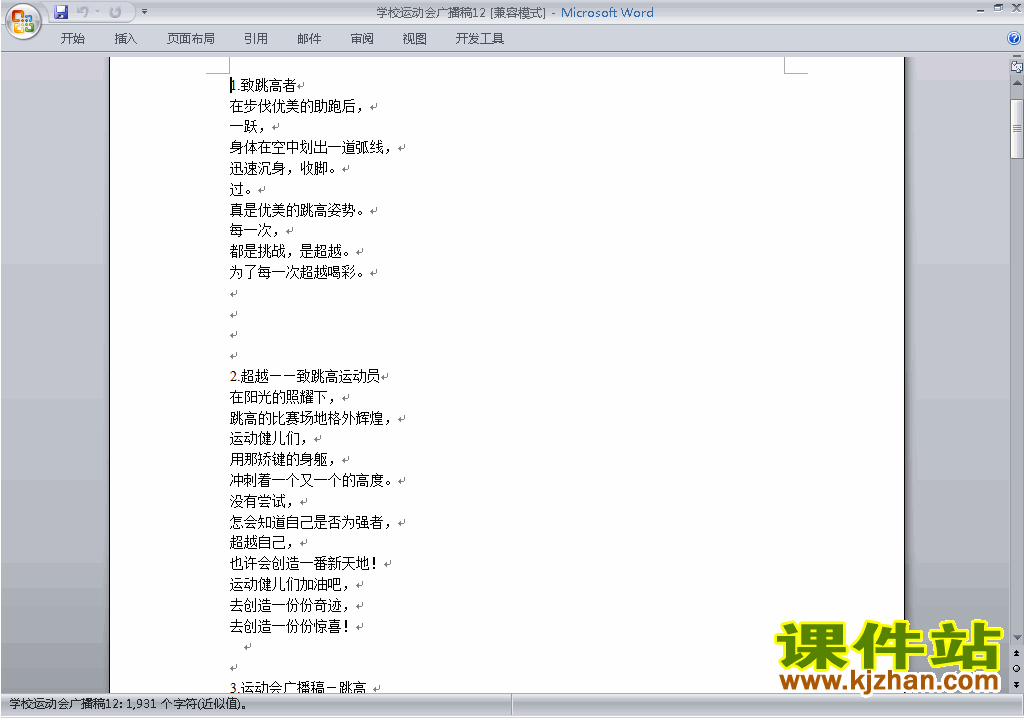Click the line 过。
Viewport: 1024px width, 718px height.
click(240, 189)
